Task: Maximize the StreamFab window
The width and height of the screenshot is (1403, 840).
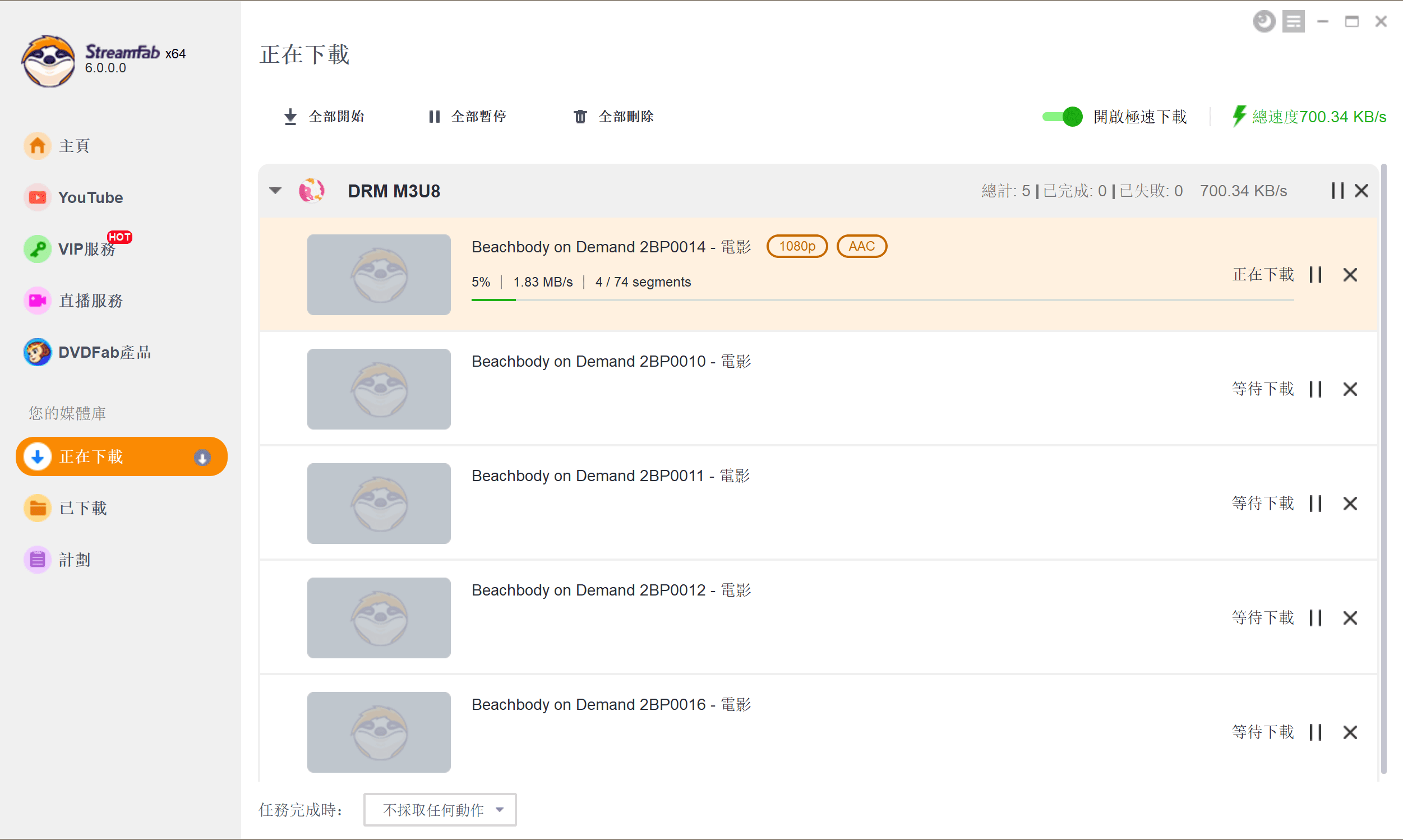Action: (x=1351, y=21)
